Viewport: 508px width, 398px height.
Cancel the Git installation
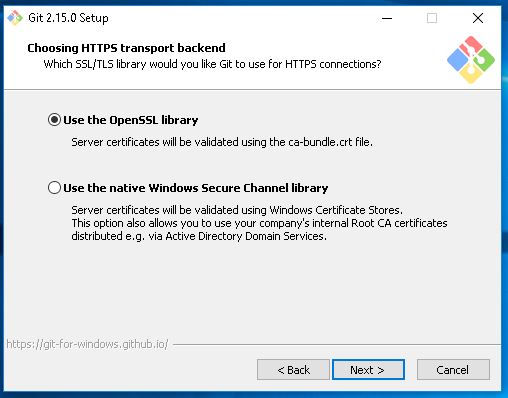(453, 370)
